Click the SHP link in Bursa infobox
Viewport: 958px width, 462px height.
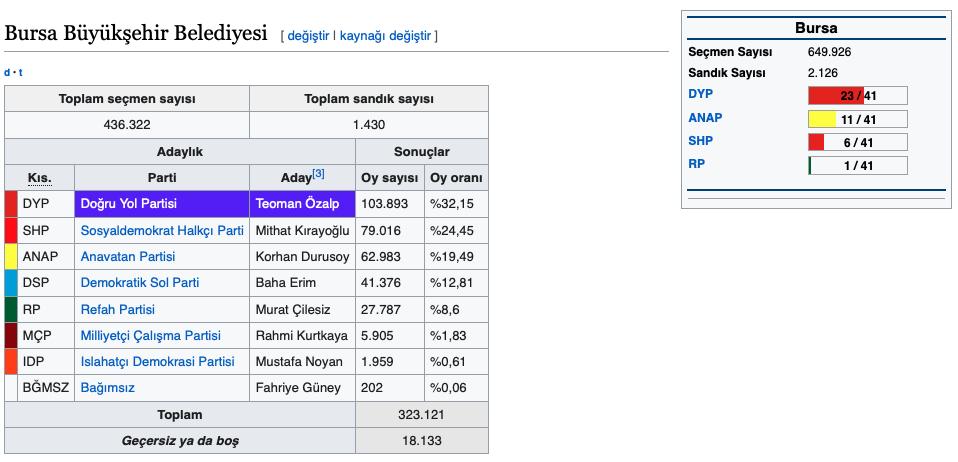pyautogui.click(x=700, y=140)
